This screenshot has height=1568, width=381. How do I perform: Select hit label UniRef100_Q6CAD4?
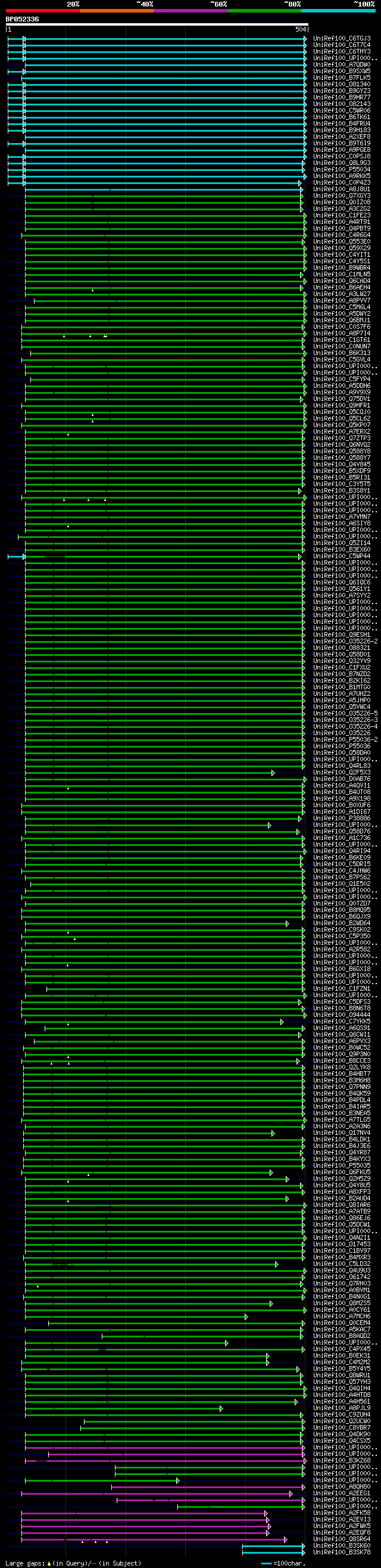point(342,281)
